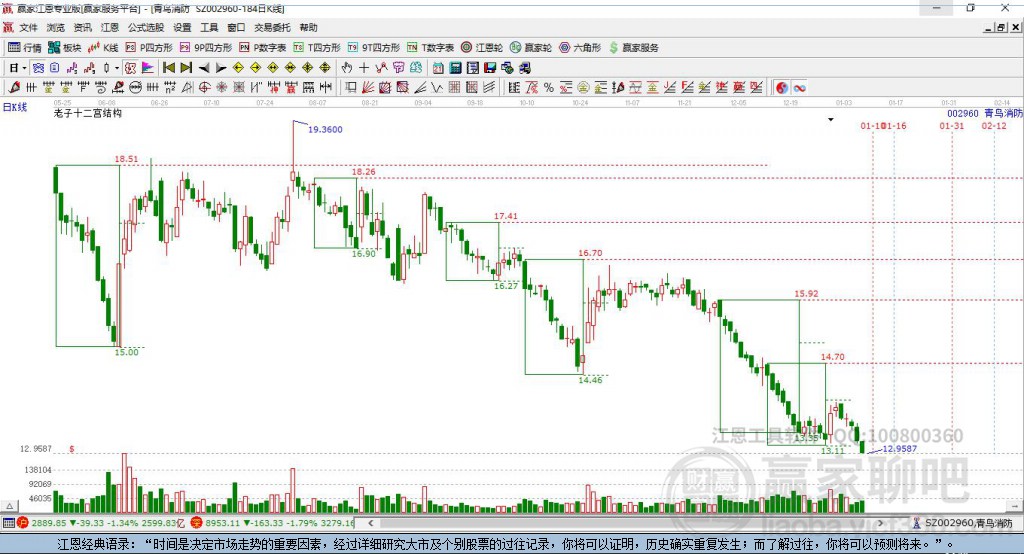Open the 行情 quotes view
The height and width of the screenshot is (554, 1024).
tap(25, 48)
